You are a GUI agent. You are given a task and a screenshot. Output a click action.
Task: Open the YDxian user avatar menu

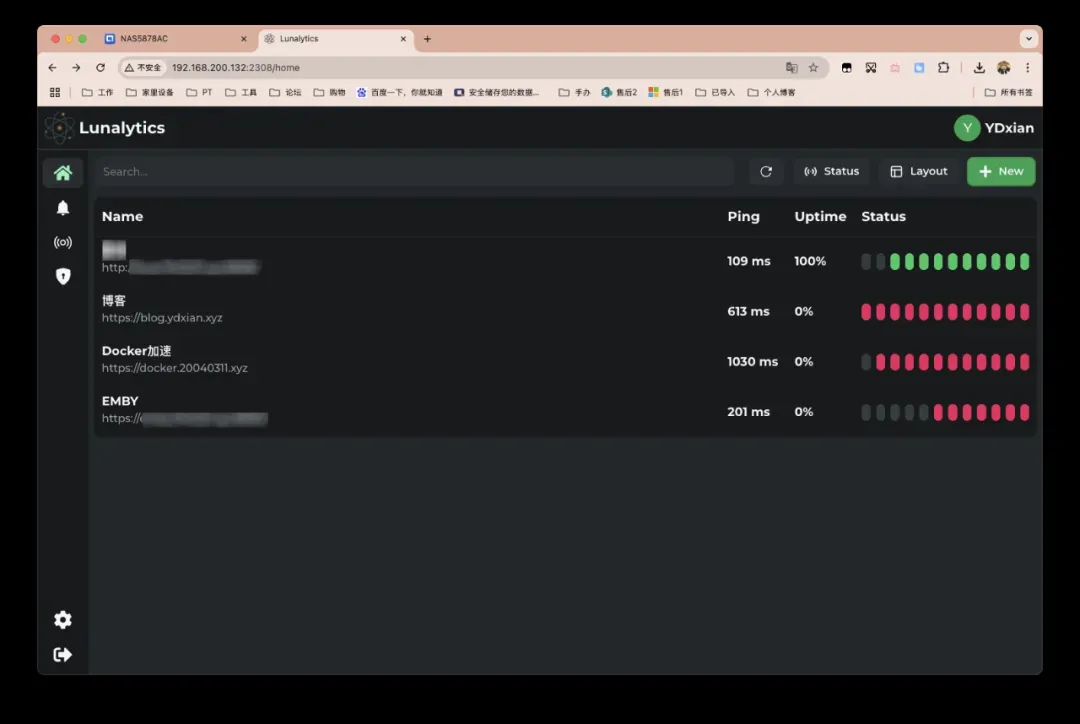(966, 128)
